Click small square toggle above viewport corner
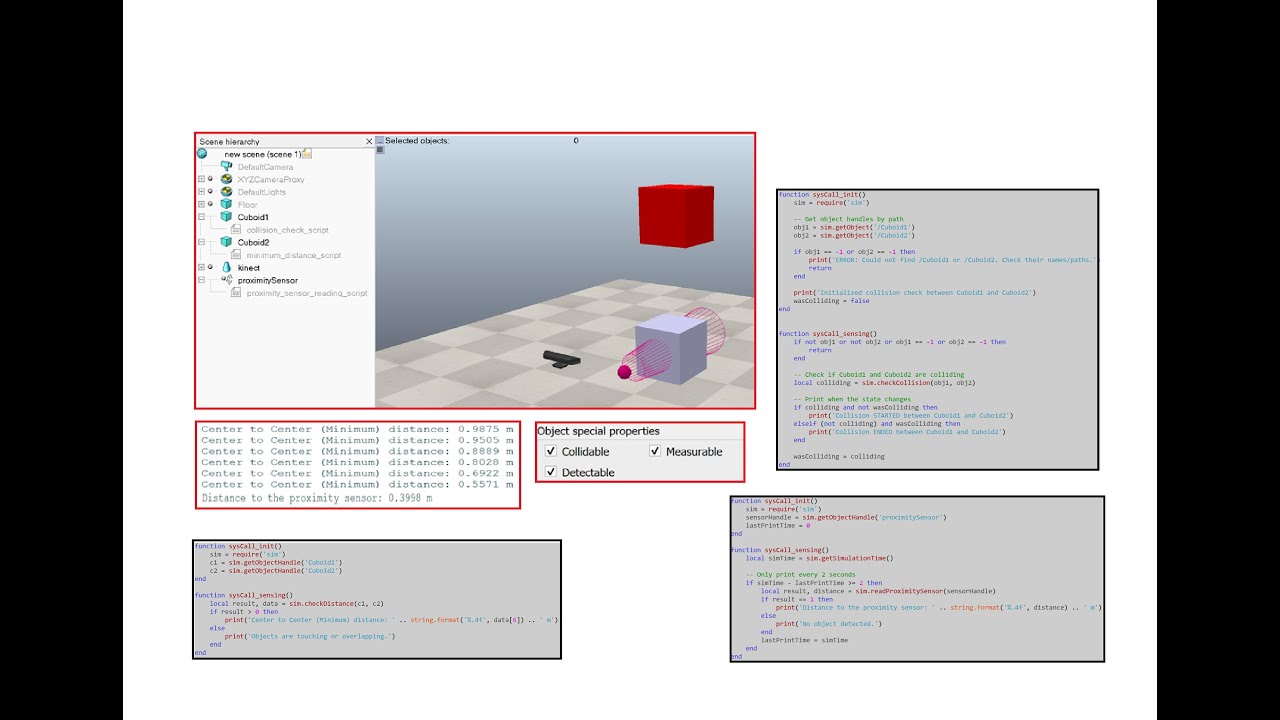 coord(380,140)
